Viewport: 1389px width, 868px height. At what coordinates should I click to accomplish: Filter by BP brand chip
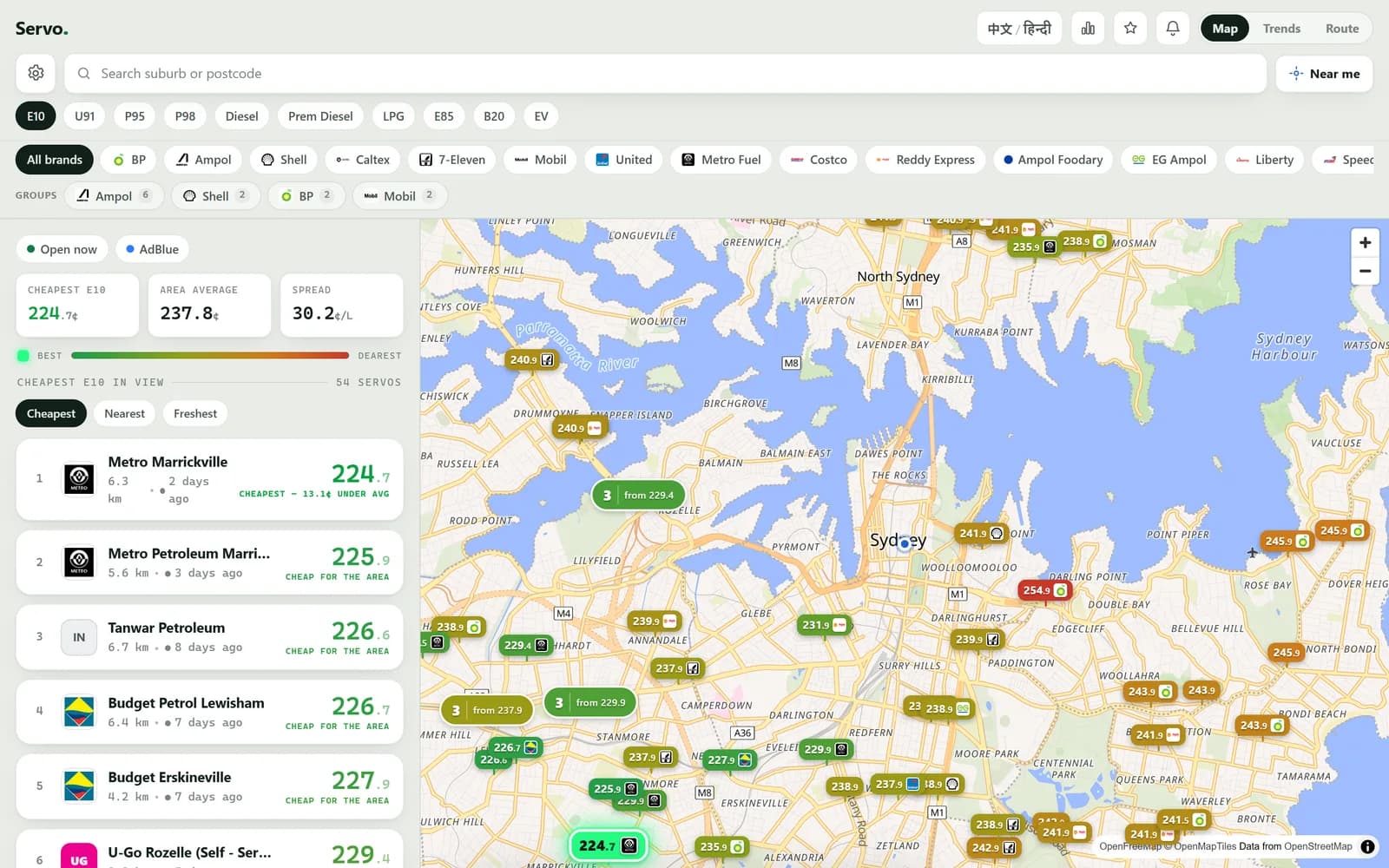[x=128, y=160]
